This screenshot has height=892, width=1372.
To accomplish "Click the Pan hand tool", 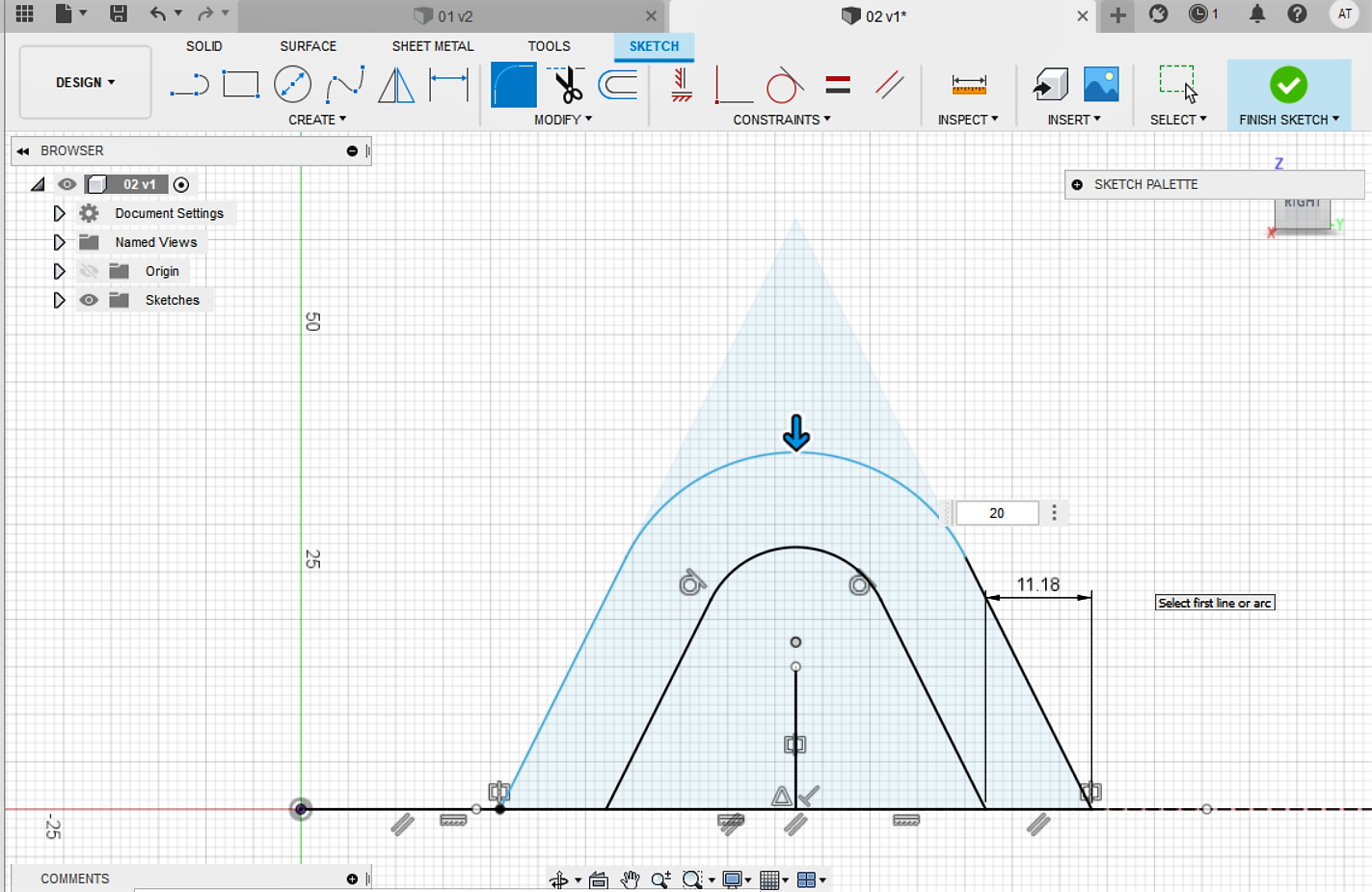I will coord(630,879).
